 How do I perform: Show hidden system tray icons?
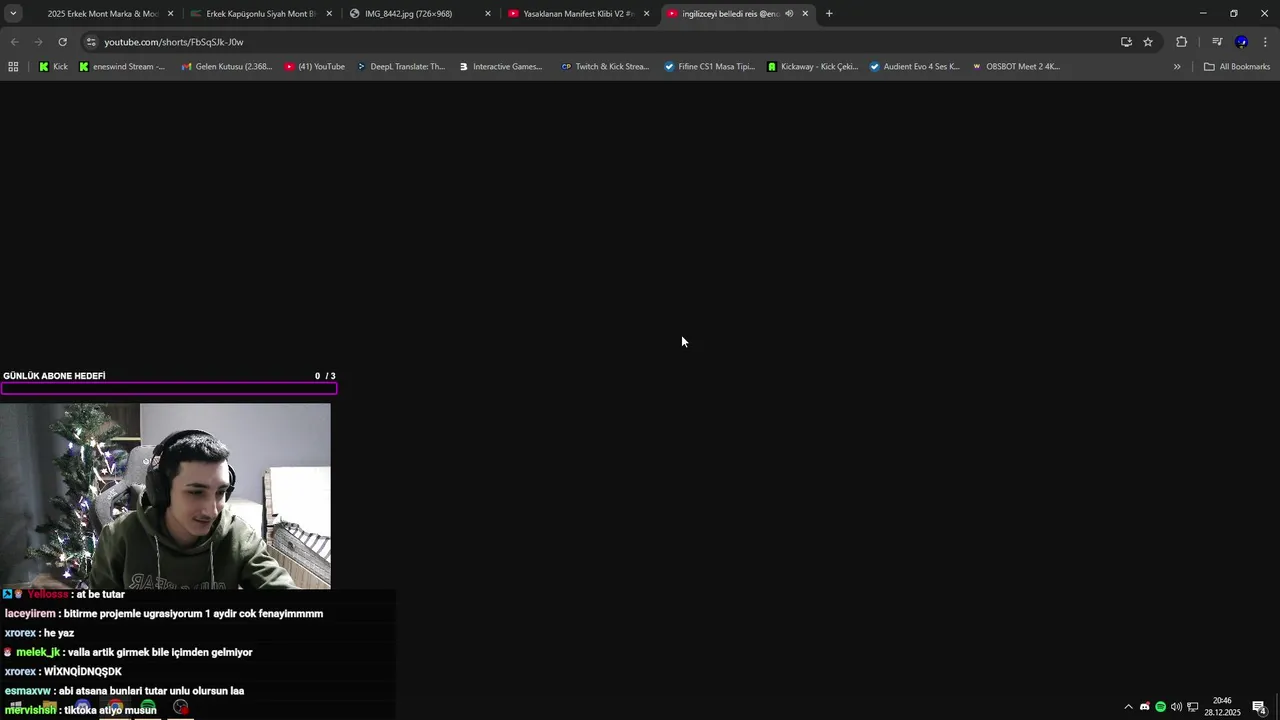[x=1129, y=707]
